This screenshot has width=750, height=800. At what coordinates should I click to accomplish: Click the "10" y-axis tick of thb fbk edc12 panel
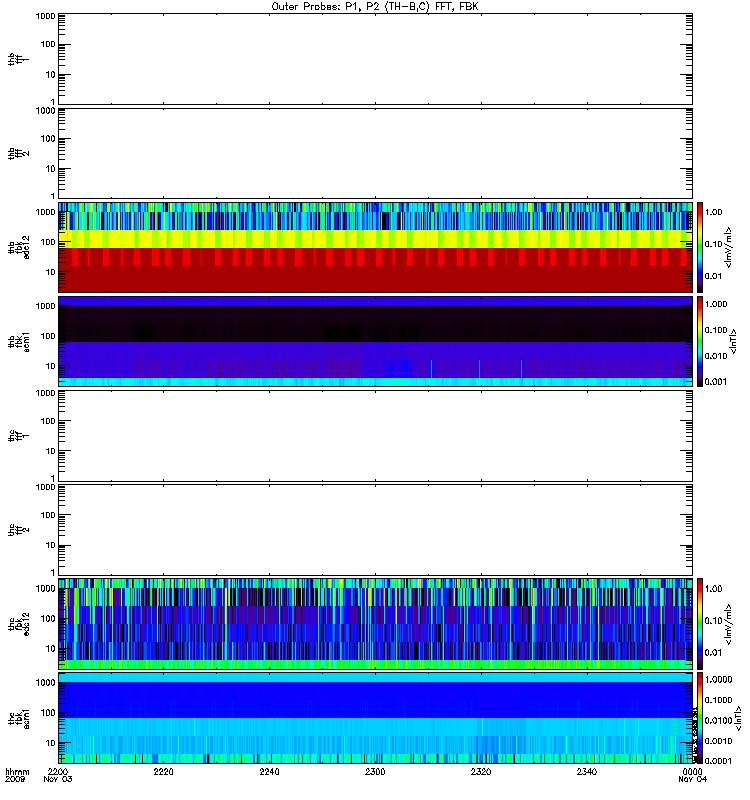tap(51, 272)
